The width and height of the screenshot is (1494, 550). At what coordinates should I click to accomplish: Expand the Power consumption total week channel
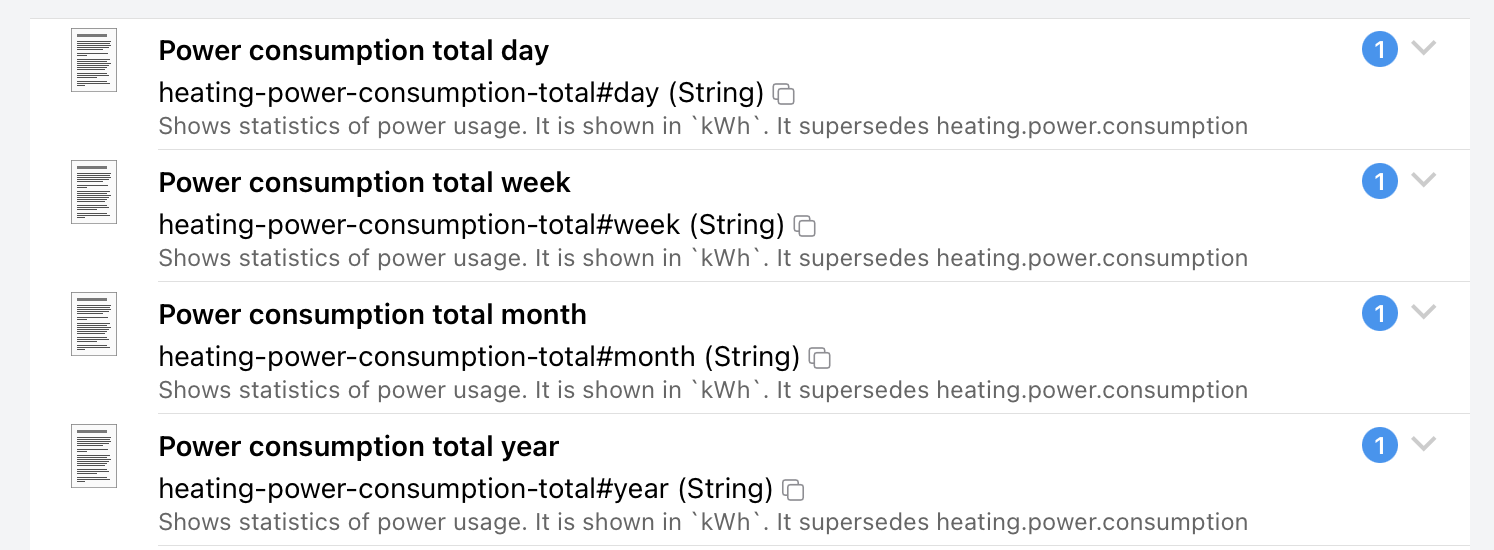coord(1423,180)
